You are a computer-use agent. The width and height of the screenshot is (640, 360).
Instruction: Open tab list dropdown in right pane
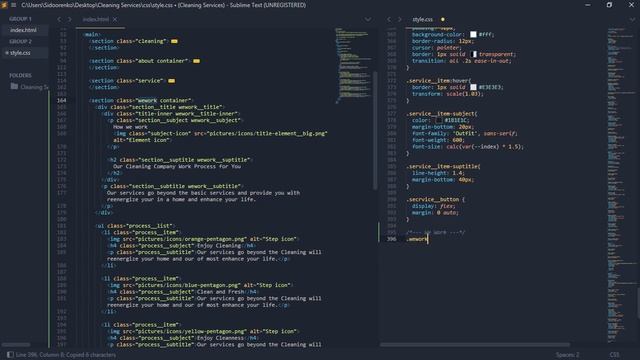[632, 19]
